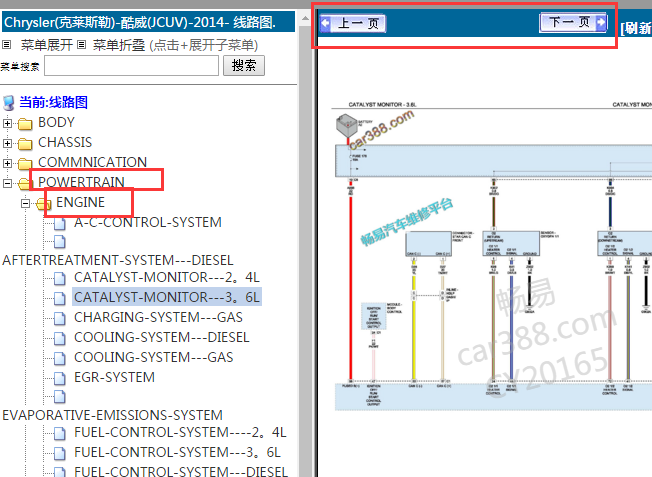
Task: Click the COMMNICATION folder icon
Action: (25, 163)
